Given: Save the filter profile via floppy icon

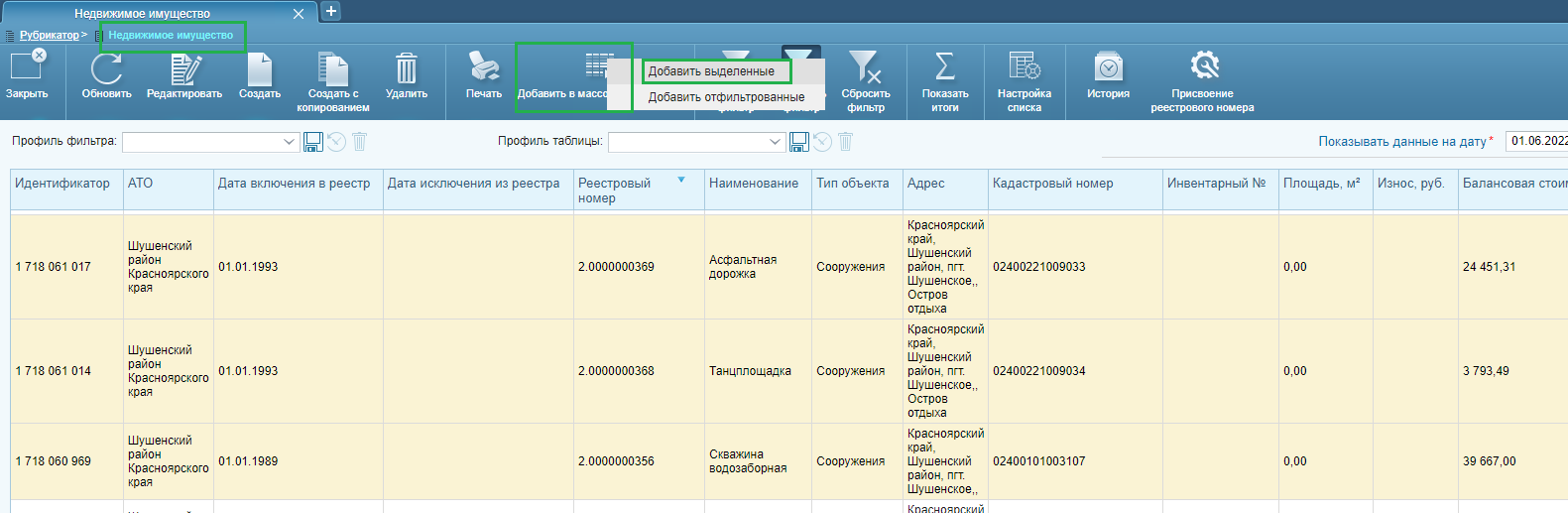Looking at the screenshot, I should [313, 142].
